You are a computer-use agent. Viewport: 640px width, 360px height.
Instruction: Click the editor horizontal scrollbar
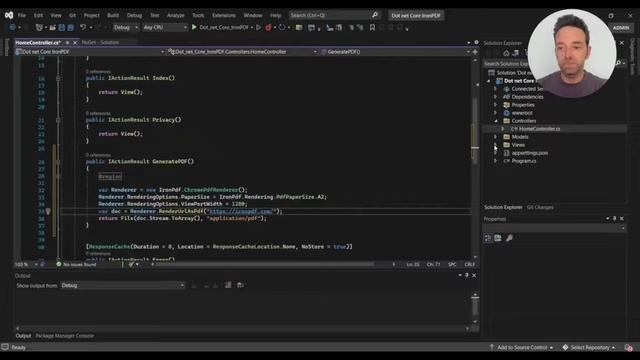tap(265, 264)
